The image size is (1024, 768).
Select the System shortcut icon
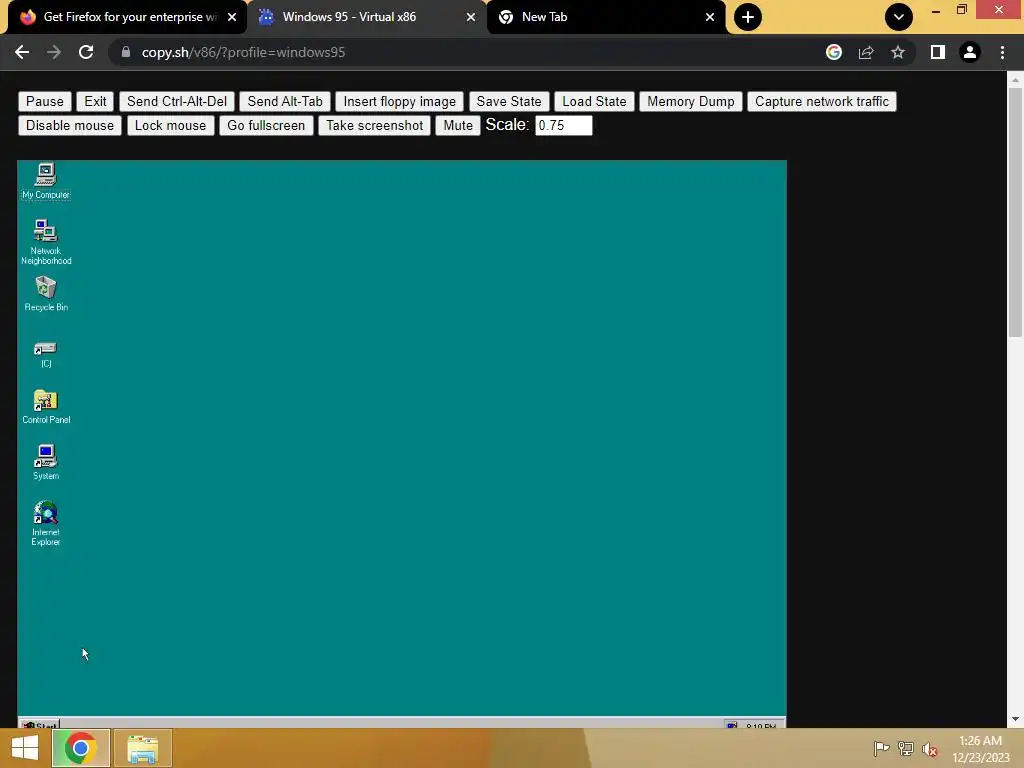pos(45,462)
